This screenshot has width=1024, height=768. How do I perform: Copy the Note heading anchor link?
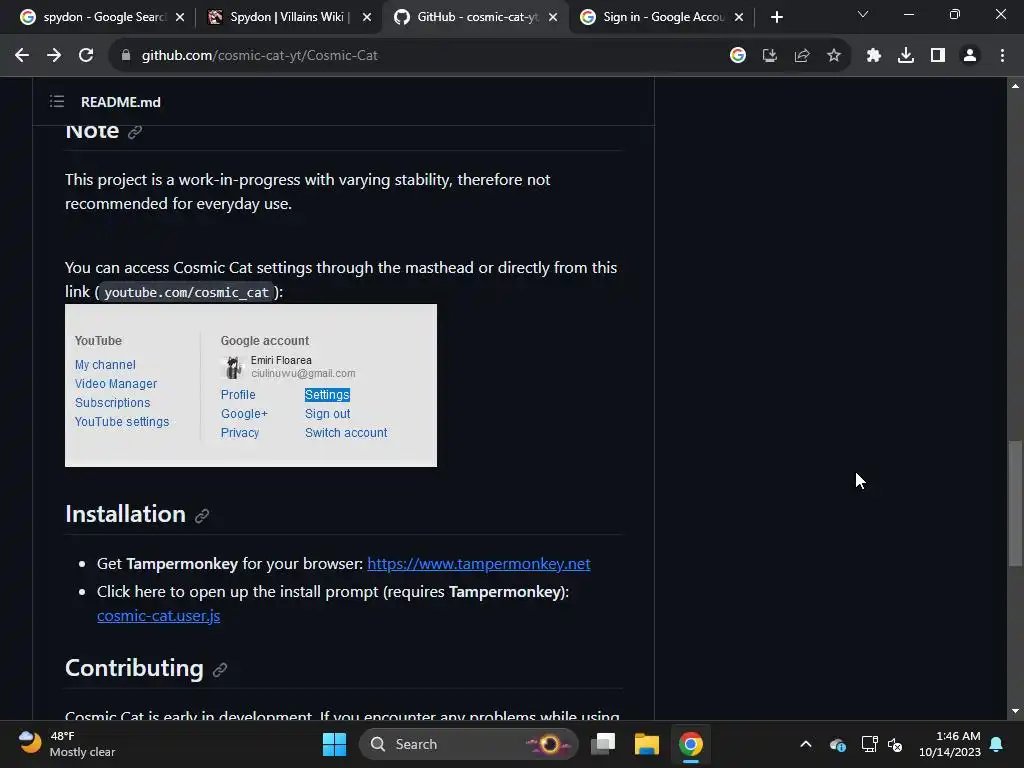point(135,132)
